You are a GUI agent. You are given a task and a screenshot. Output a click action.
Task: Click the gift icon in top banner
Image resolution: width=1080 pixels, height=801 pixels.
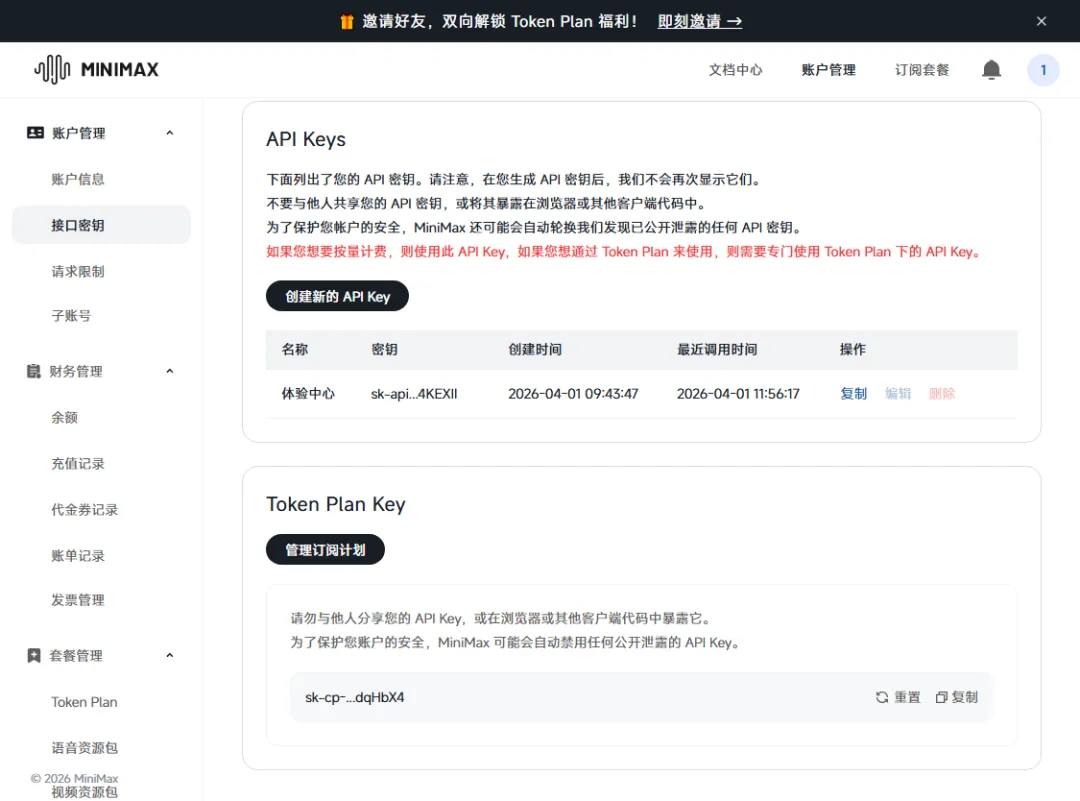[346, 21]
